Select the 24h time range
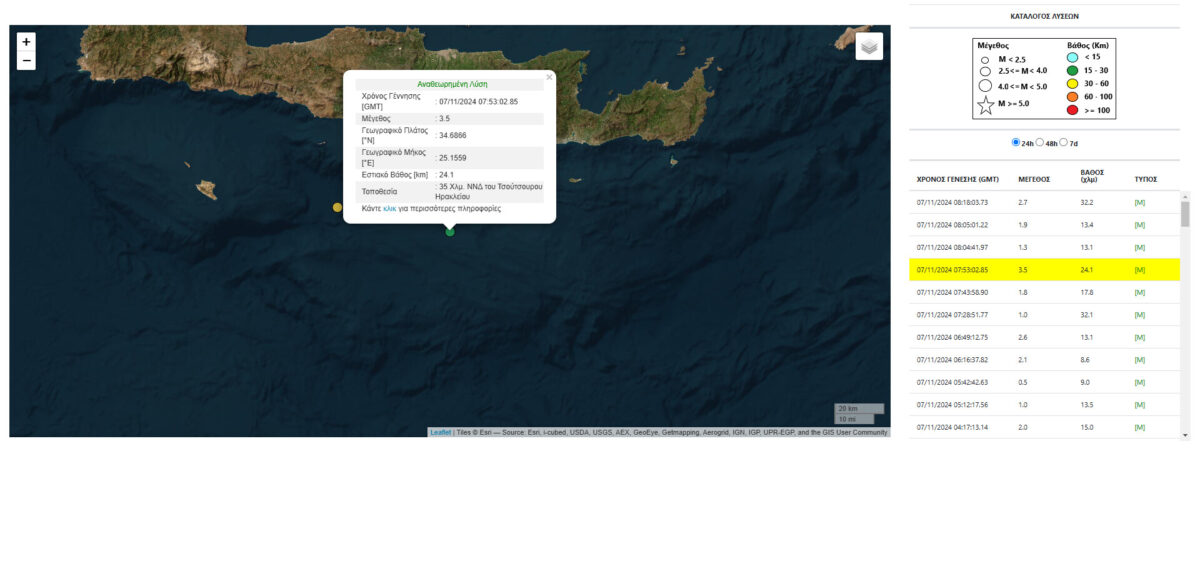The height and width of the screenshot is (574, 1200). (1016, 143)
